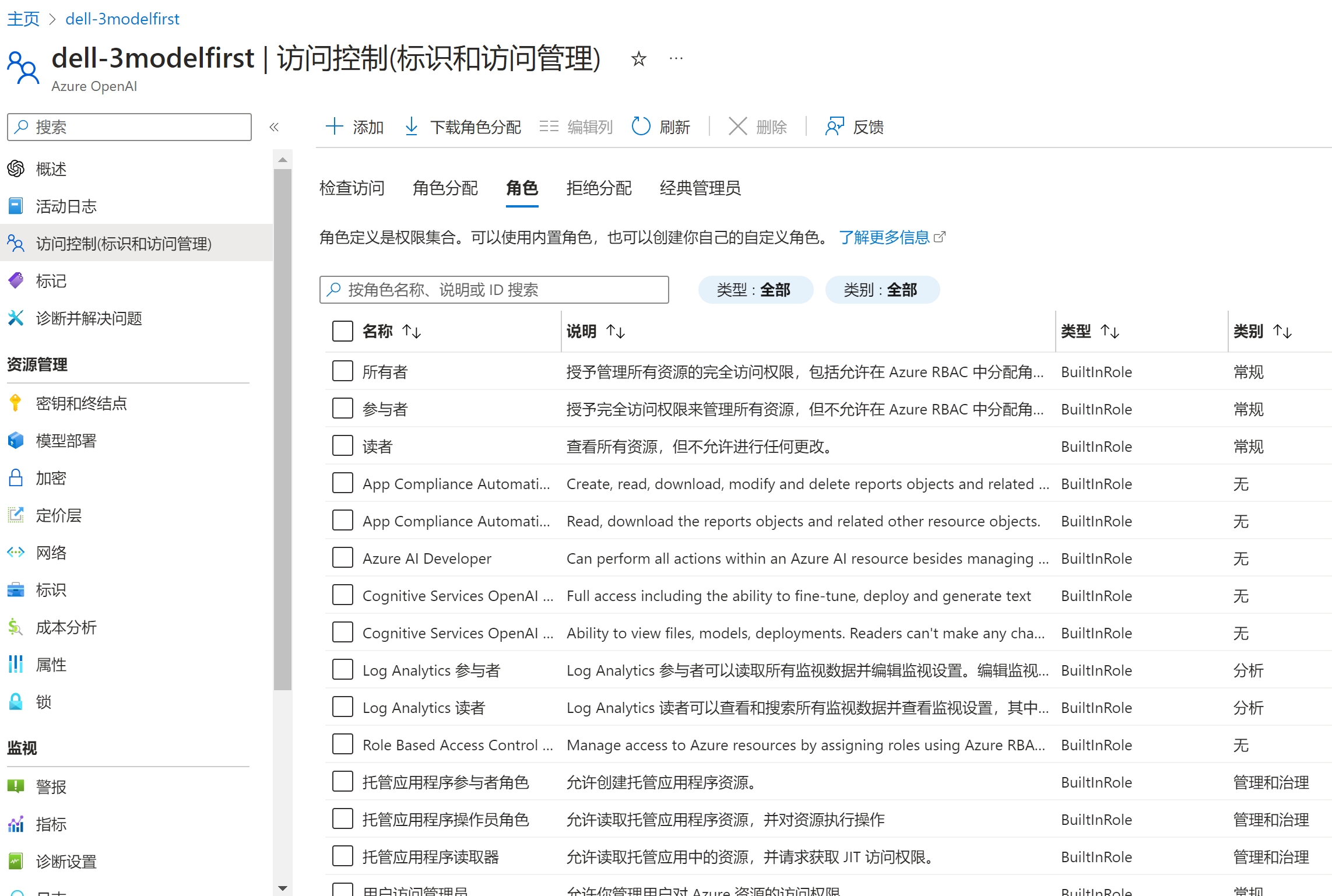
Task: Toggle checkbox for 参与者 role
Action: click(x=340, y=409)
